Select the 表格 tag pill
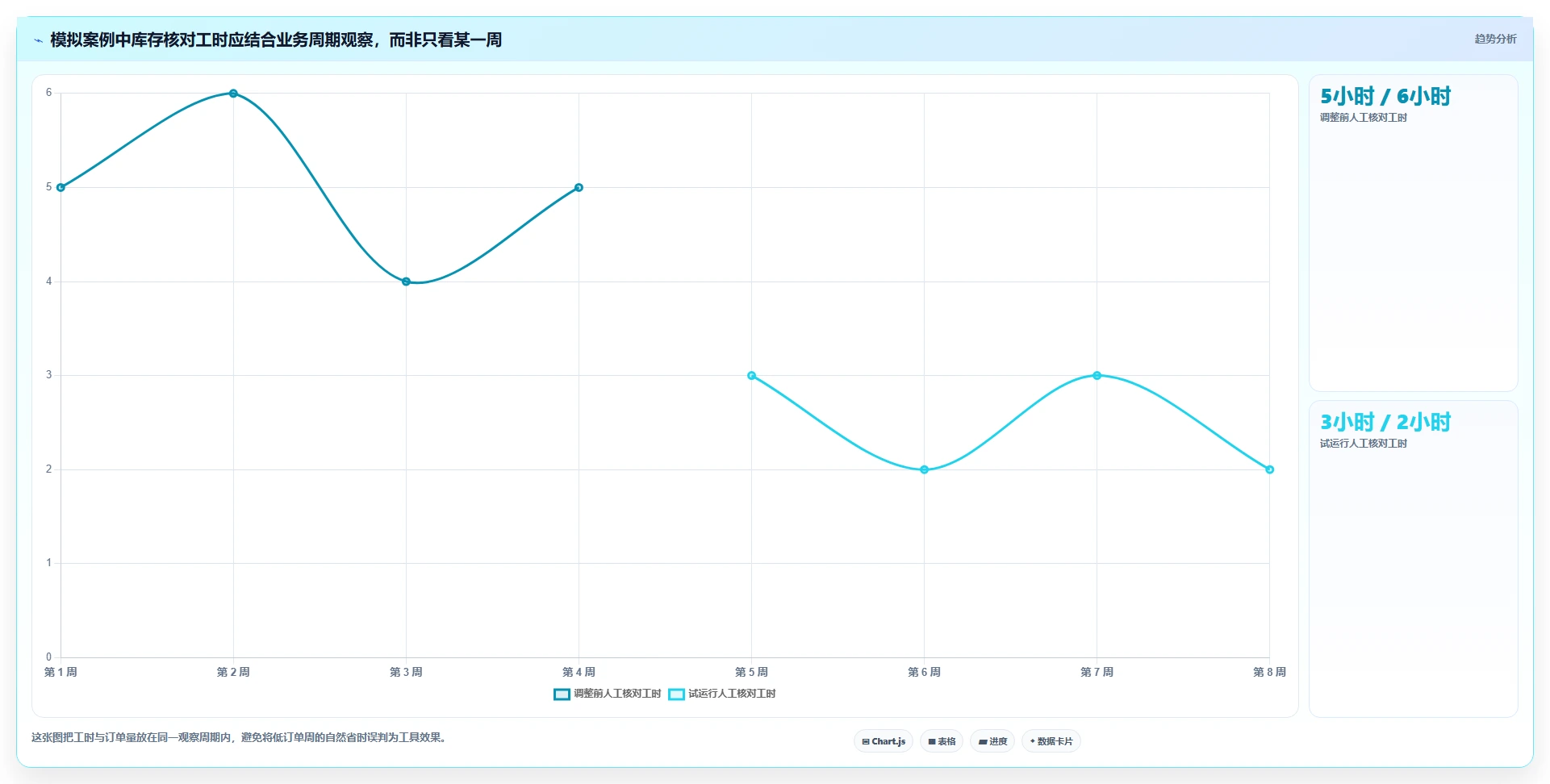Image resolution: width=1550 pixels, height=784 pixels. click(x=942, y=741)
